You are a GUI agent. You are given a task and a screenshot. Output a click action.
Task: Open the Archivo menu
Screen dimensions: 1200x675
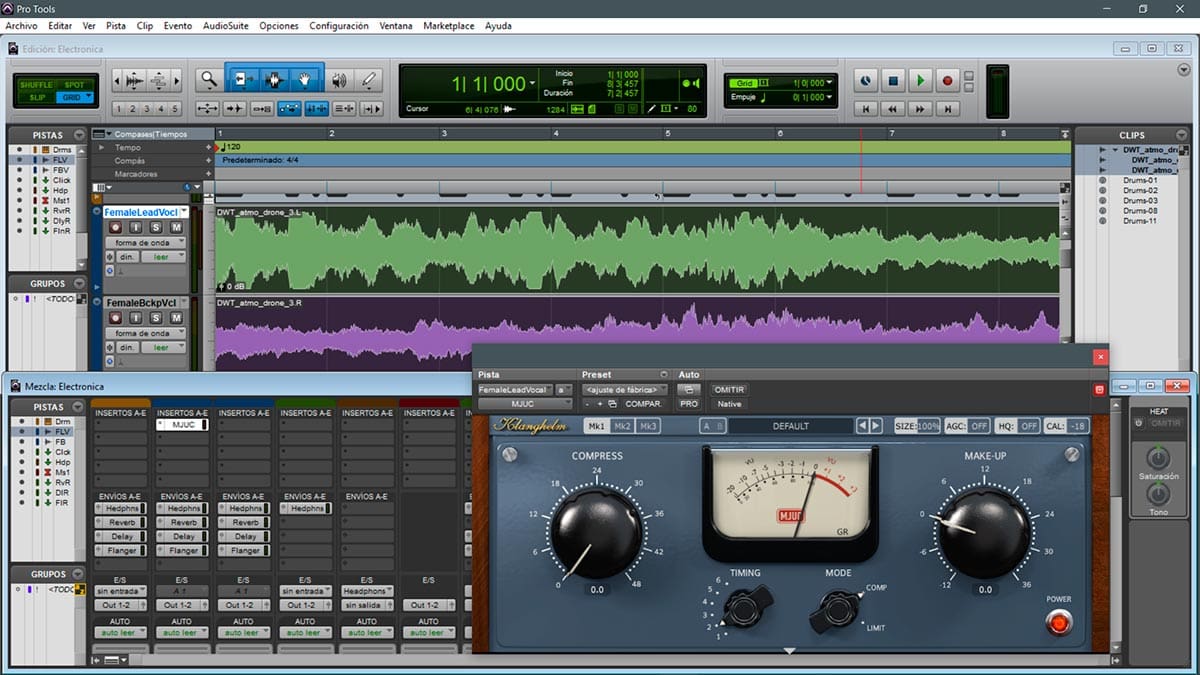tap(21, 26)
